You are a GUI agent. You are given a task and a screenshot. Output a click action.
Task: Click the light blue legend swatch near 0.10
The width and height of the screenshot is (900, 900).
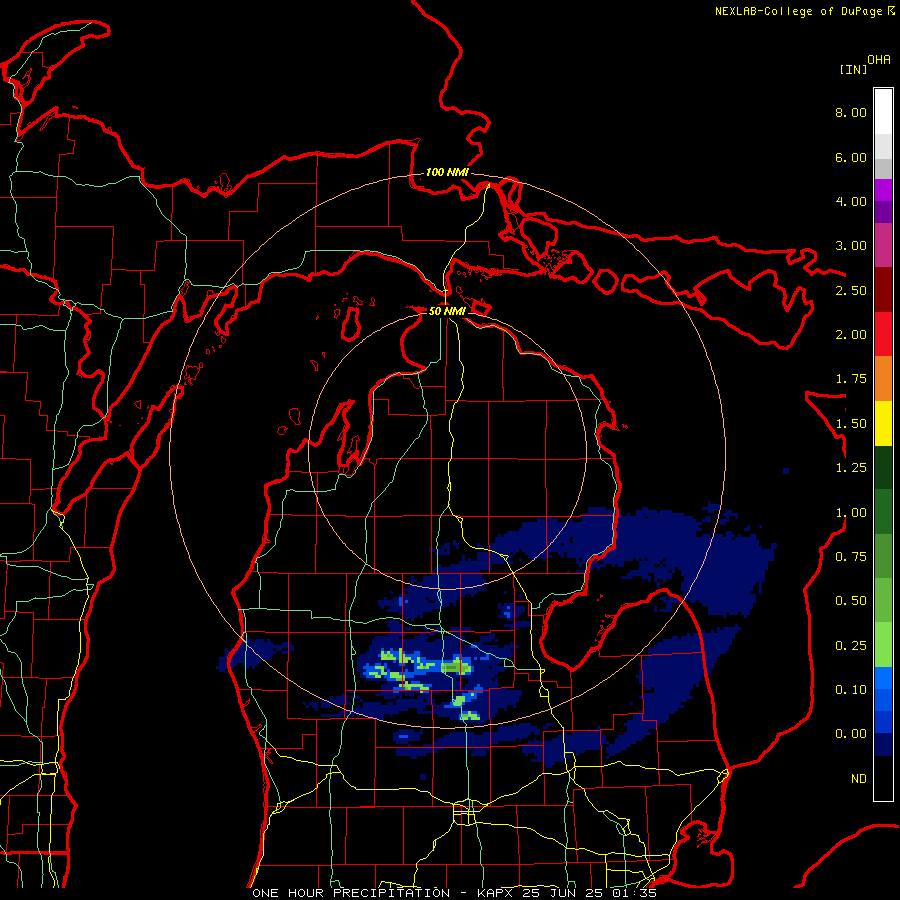[883, 678]
